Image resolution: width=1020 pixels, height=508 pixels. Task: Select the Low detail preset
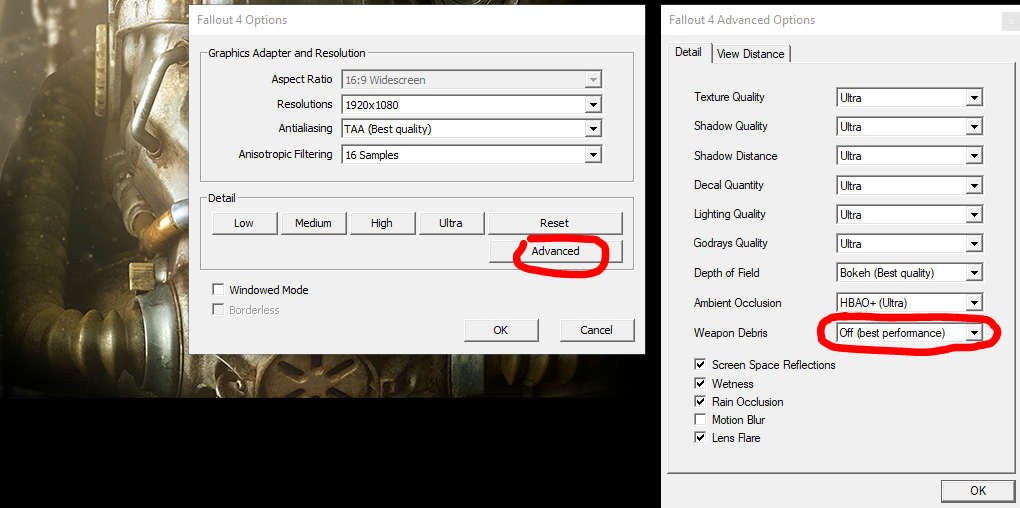244,223
